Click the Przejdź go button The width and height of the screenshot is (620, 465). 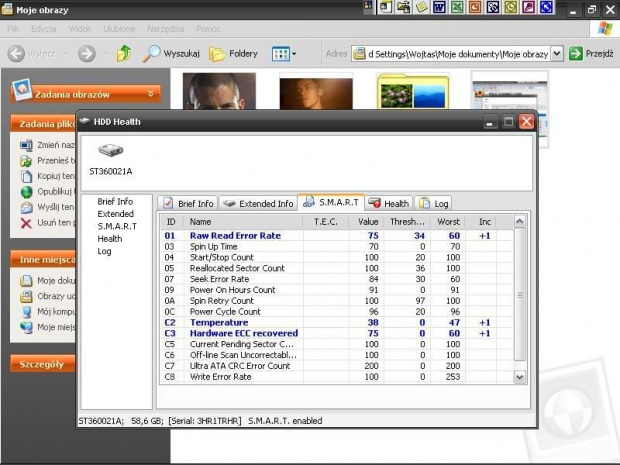point(591,53)
